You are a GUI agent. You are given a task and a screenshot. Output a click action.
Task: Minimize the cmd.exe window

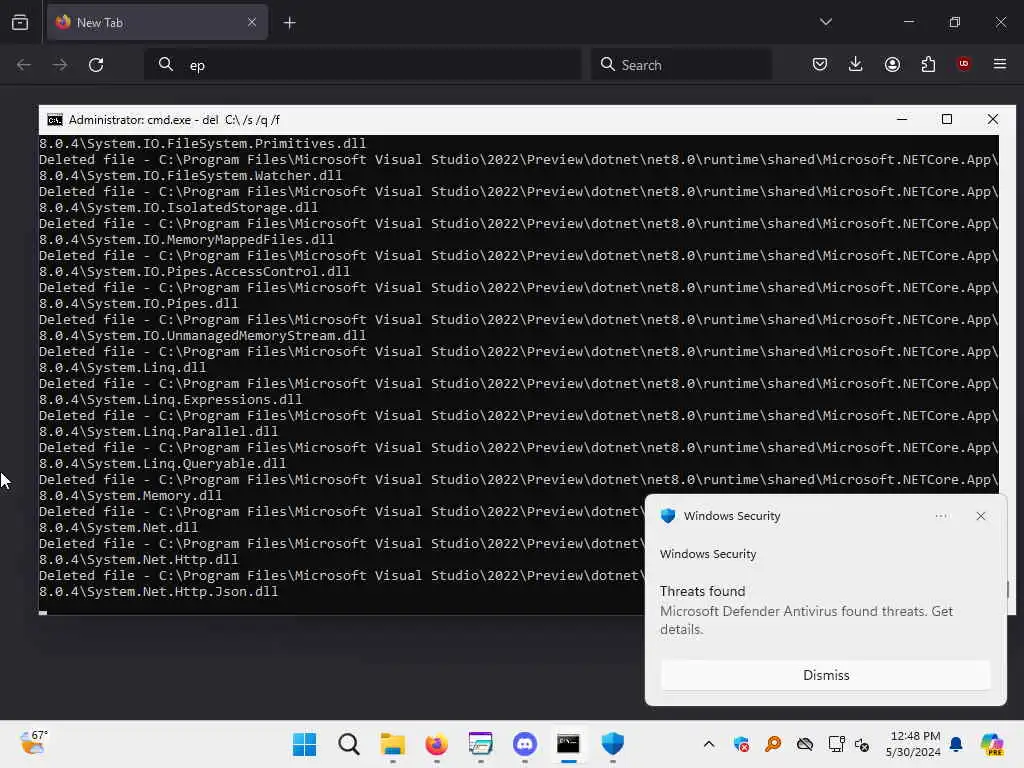(902, 119)
